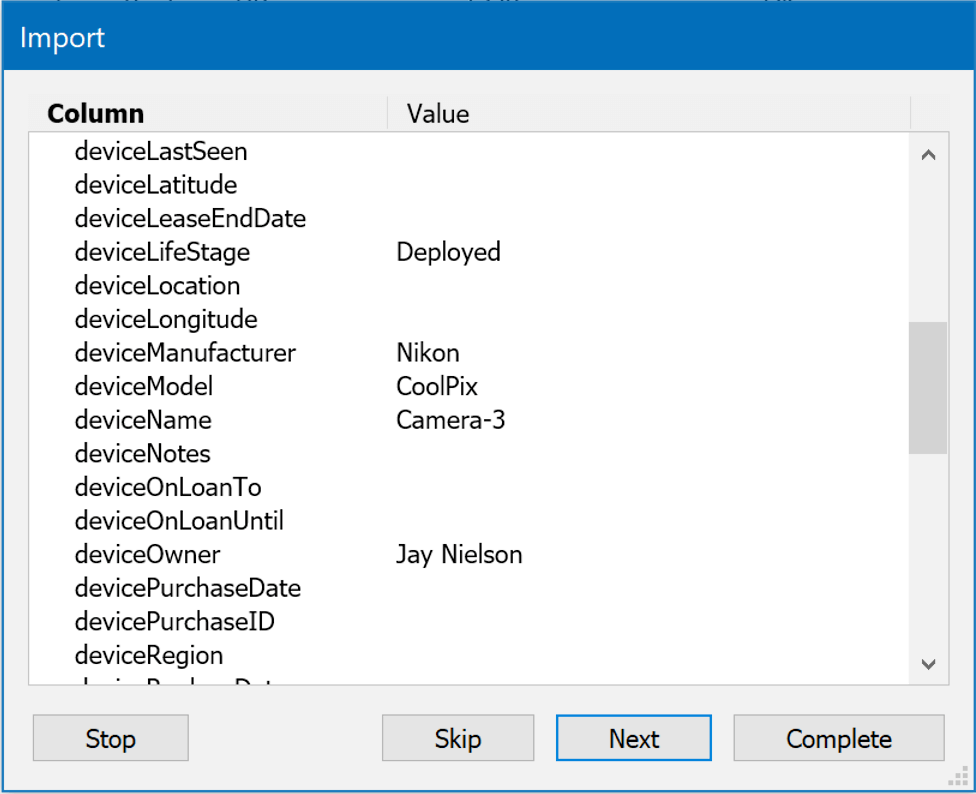This screenshot has height=794, width=976.
Task: Select the deviceLifeStage row
Action: click(x=162, y=252)
